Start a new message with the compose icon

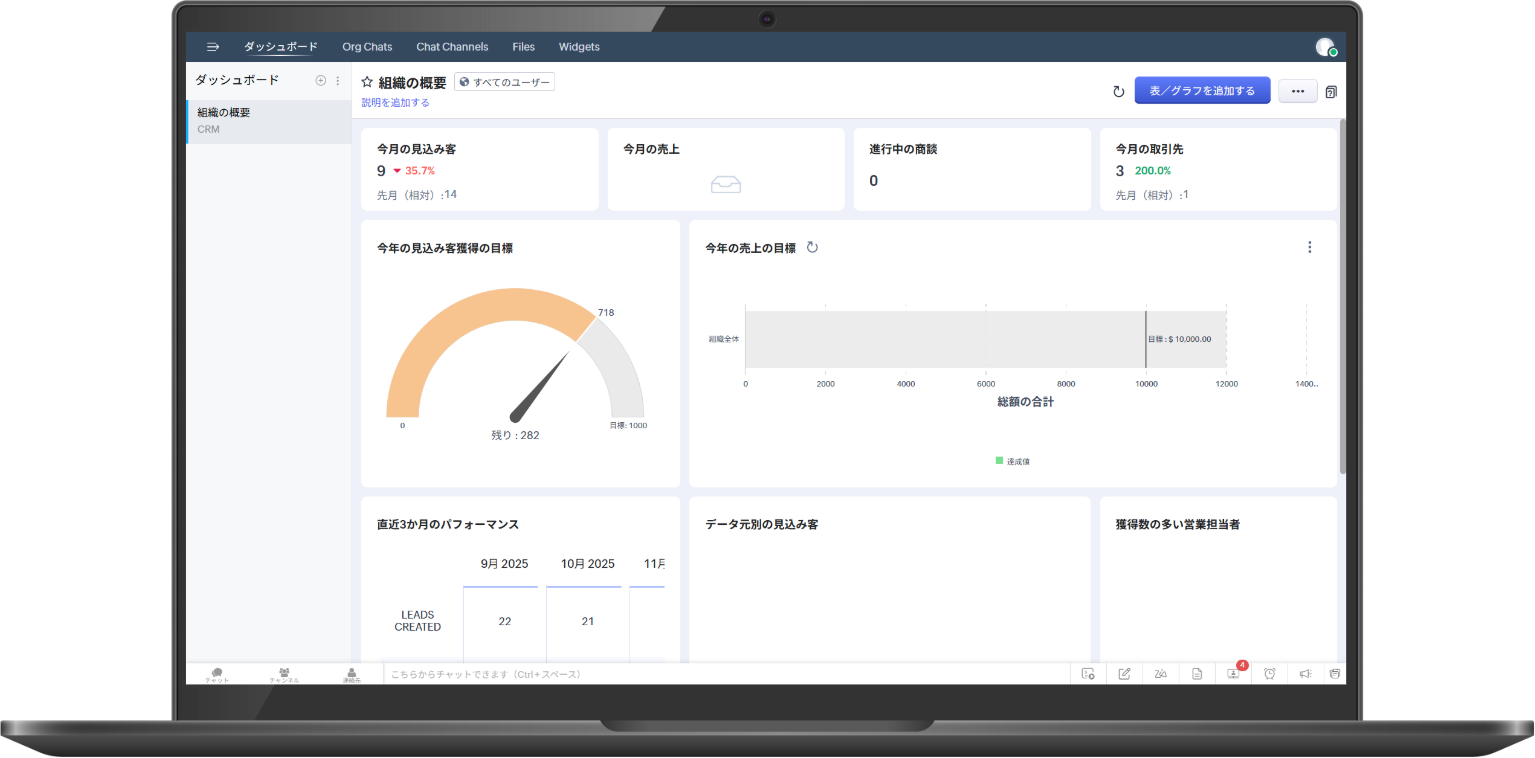point(1124,673)
